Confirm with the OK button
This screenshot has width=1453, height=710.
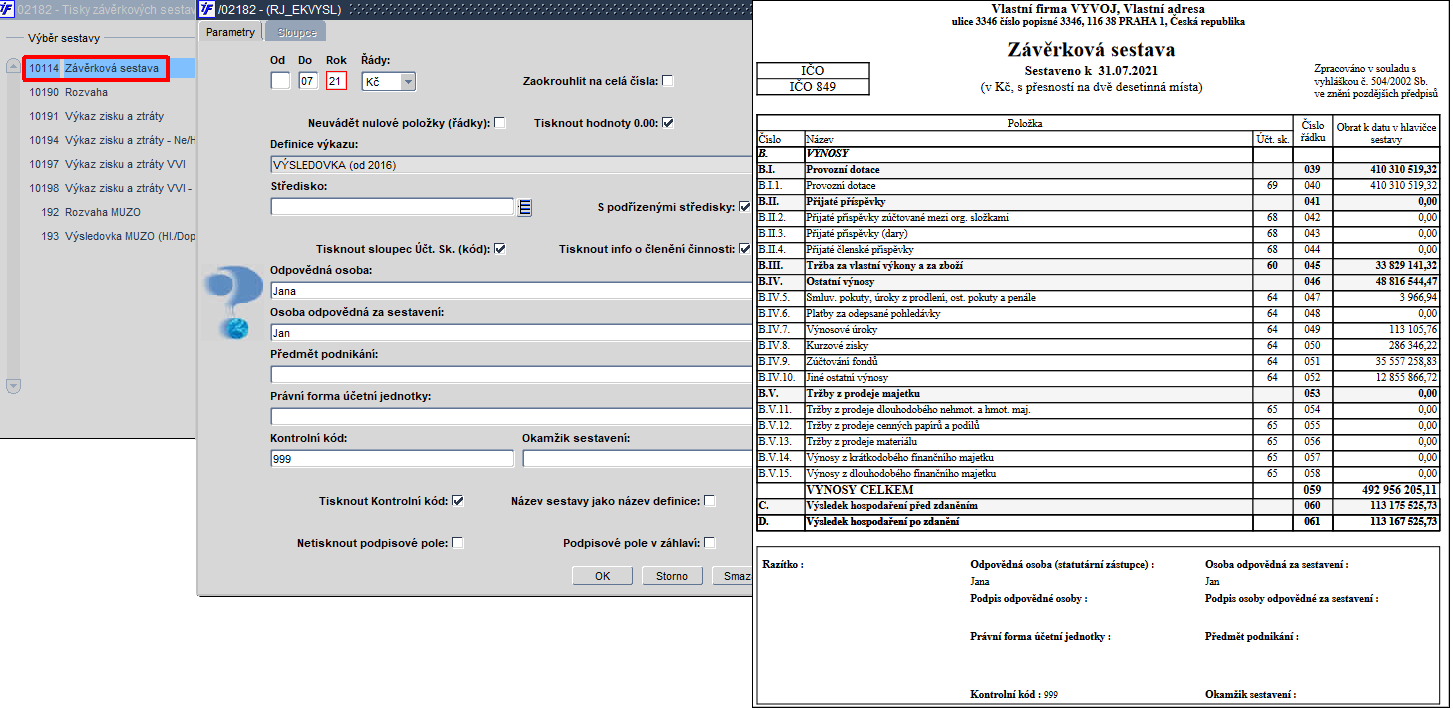[602, 576]
